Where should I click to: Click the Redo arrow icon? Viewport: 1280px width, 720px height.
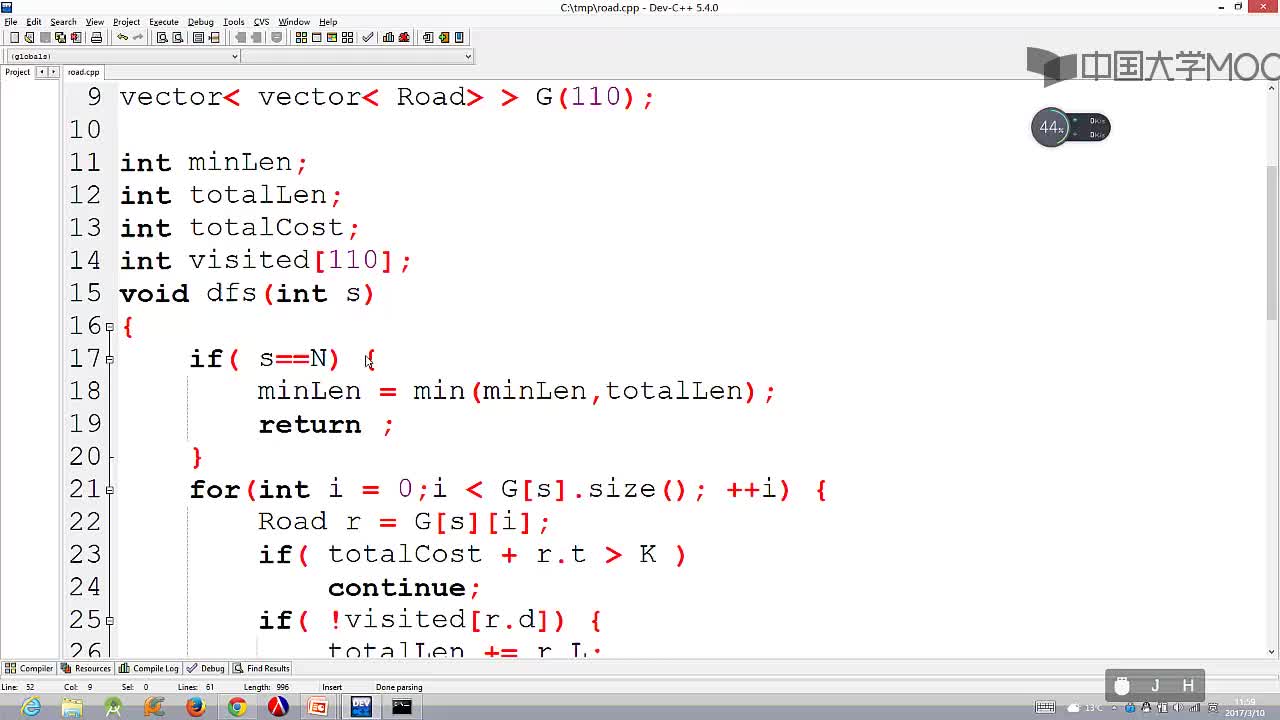(138, 38)
